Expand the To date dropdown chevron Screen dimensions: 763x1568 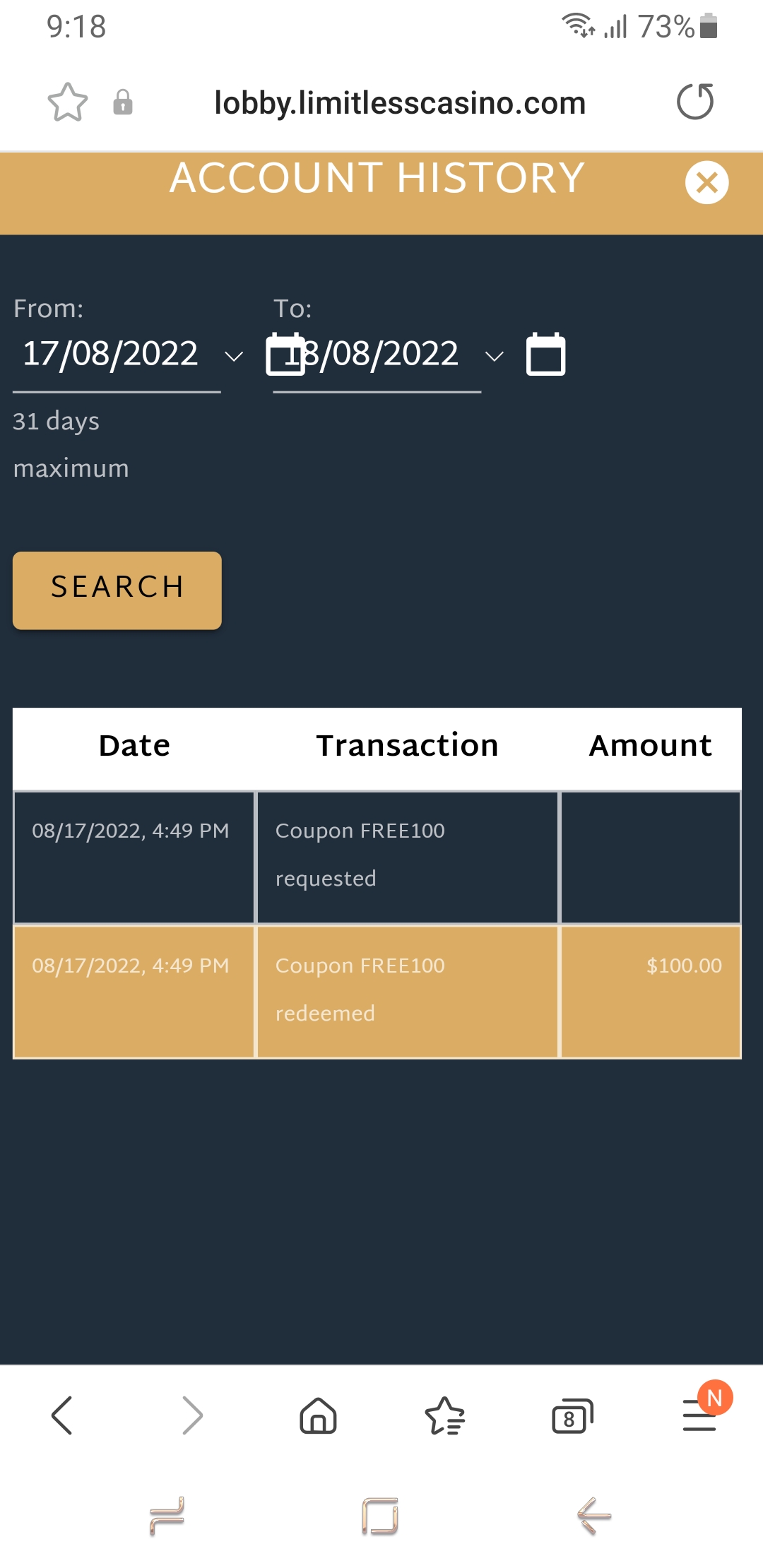tap(495, 356)
